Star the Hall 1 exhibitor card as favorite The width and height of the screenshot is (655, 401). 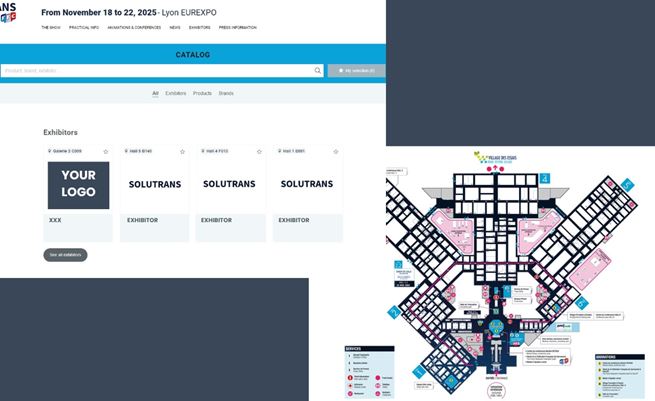(336, 152)
